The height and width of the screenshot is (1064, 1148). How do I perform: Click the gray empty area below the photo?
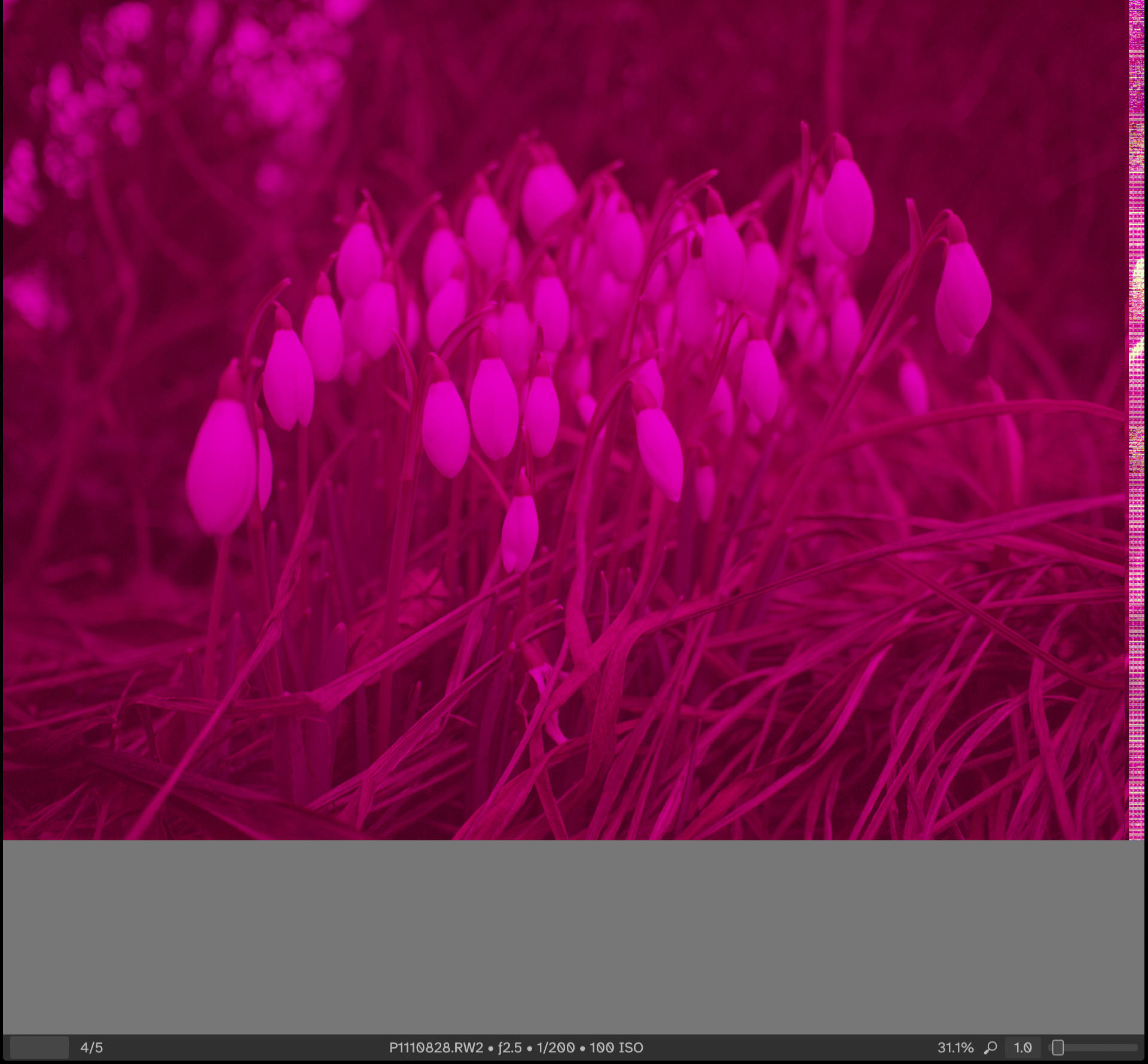(574, 935)
